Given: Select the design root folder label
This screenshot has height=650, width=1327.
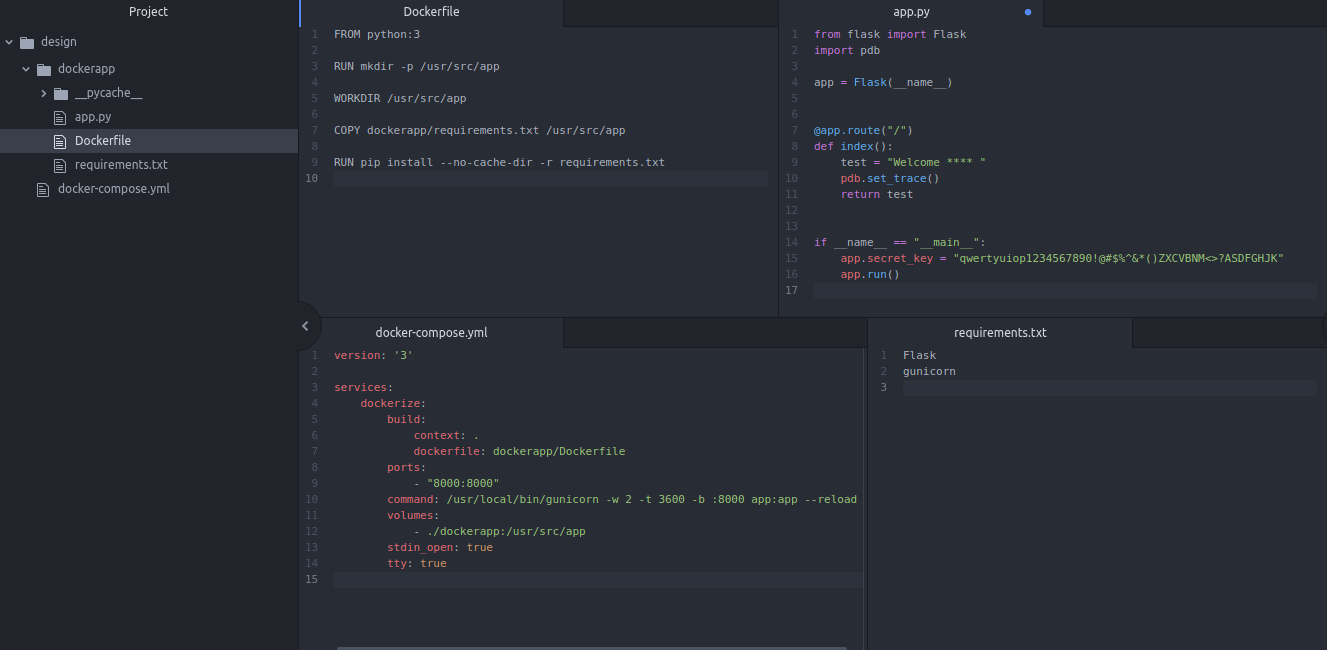Looking at the screenshot, I should tap(59, 42).
